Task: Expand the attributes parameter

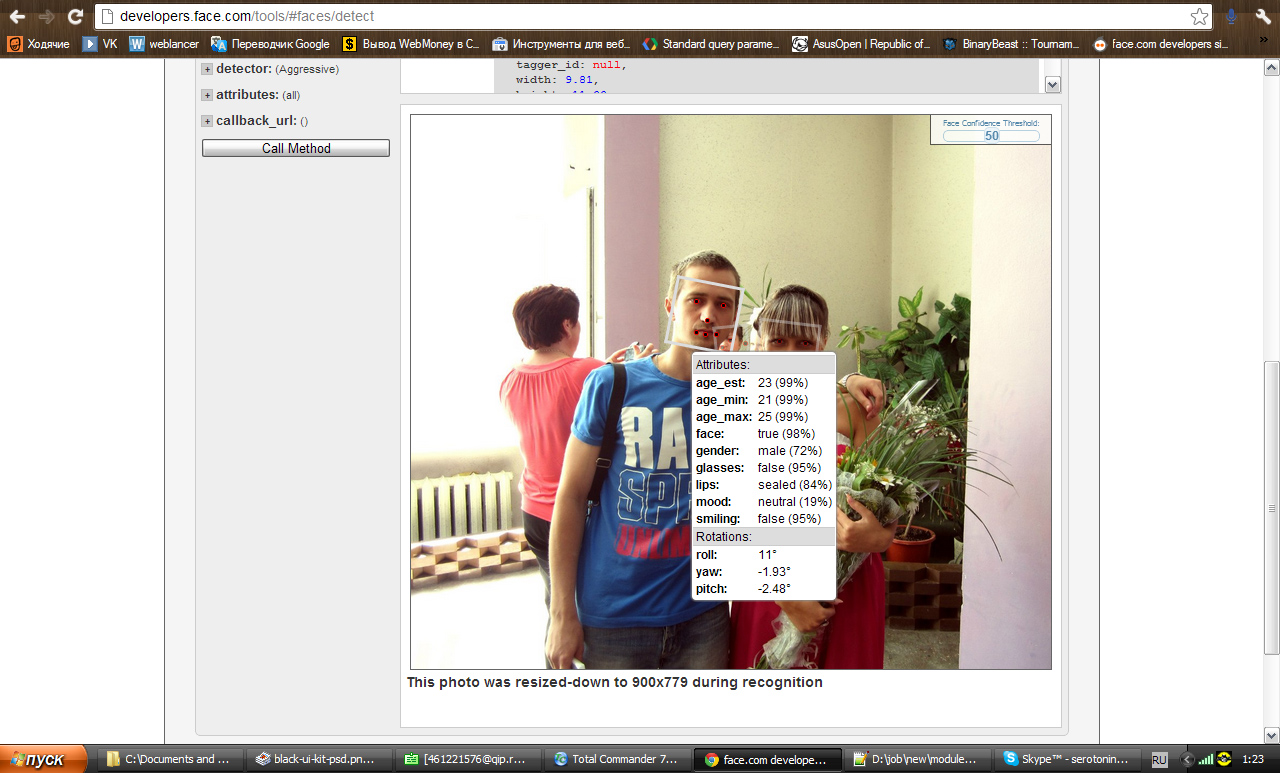Action: coord(207,95)
